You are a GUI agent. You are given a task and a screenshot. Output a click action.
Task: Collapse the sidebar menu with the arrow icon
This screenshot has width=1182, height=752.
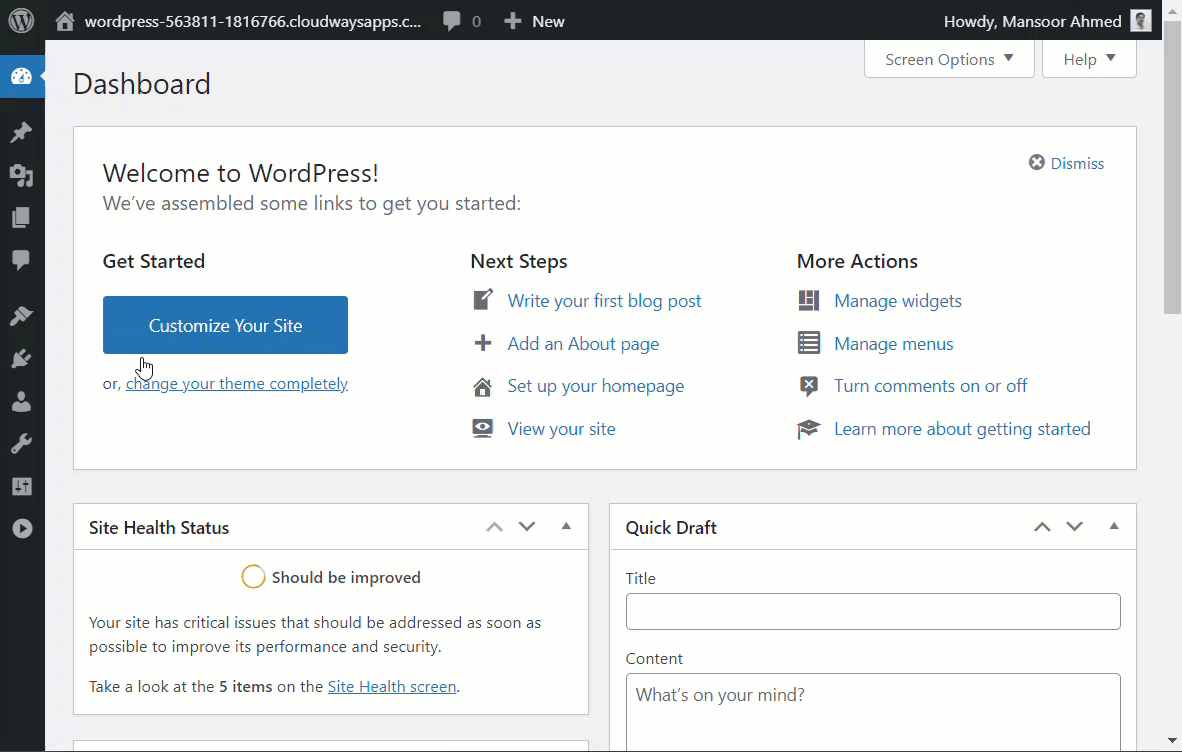pos(21,529)
